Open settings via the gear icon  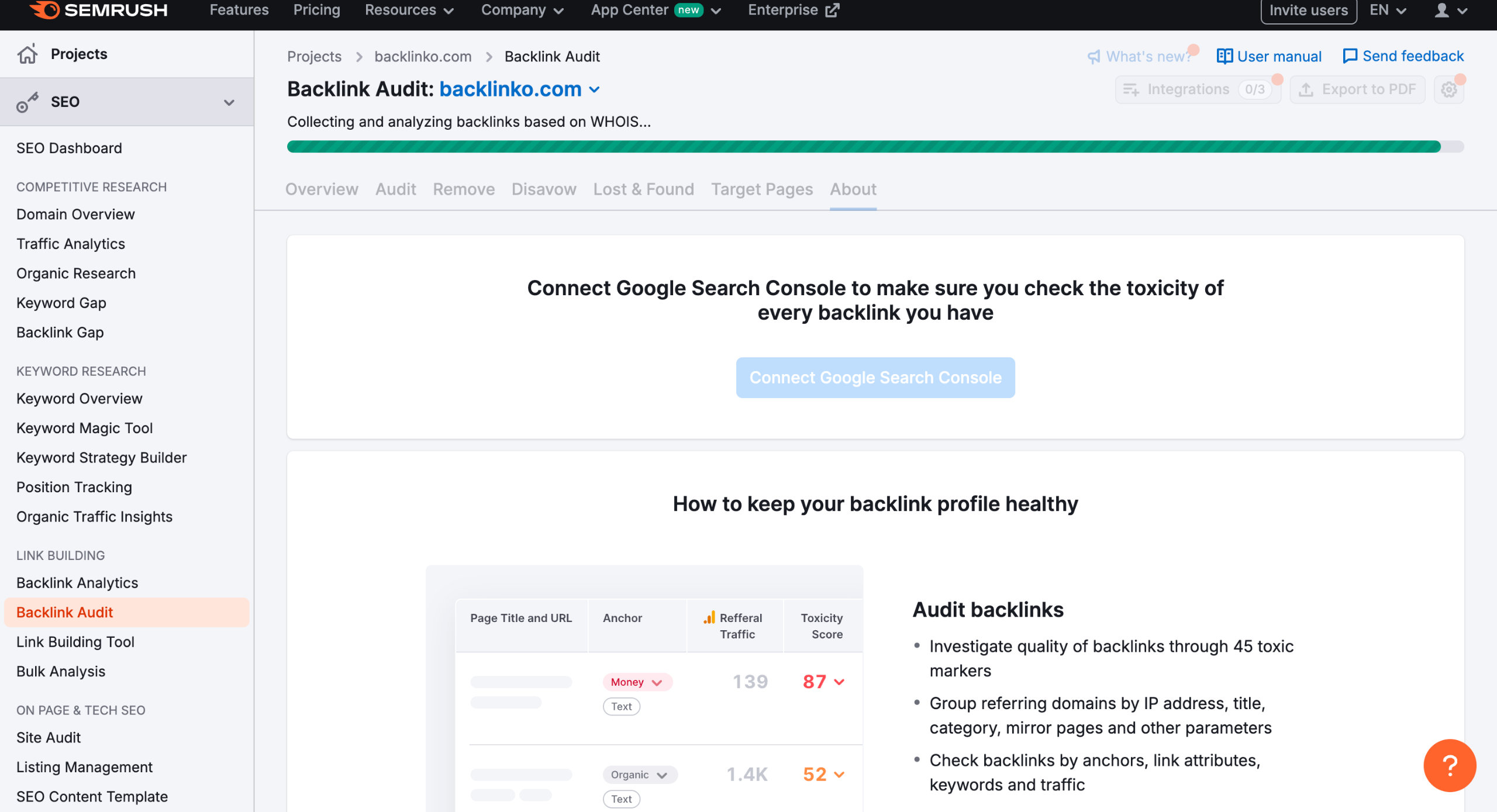click(x=1448, y=89)
